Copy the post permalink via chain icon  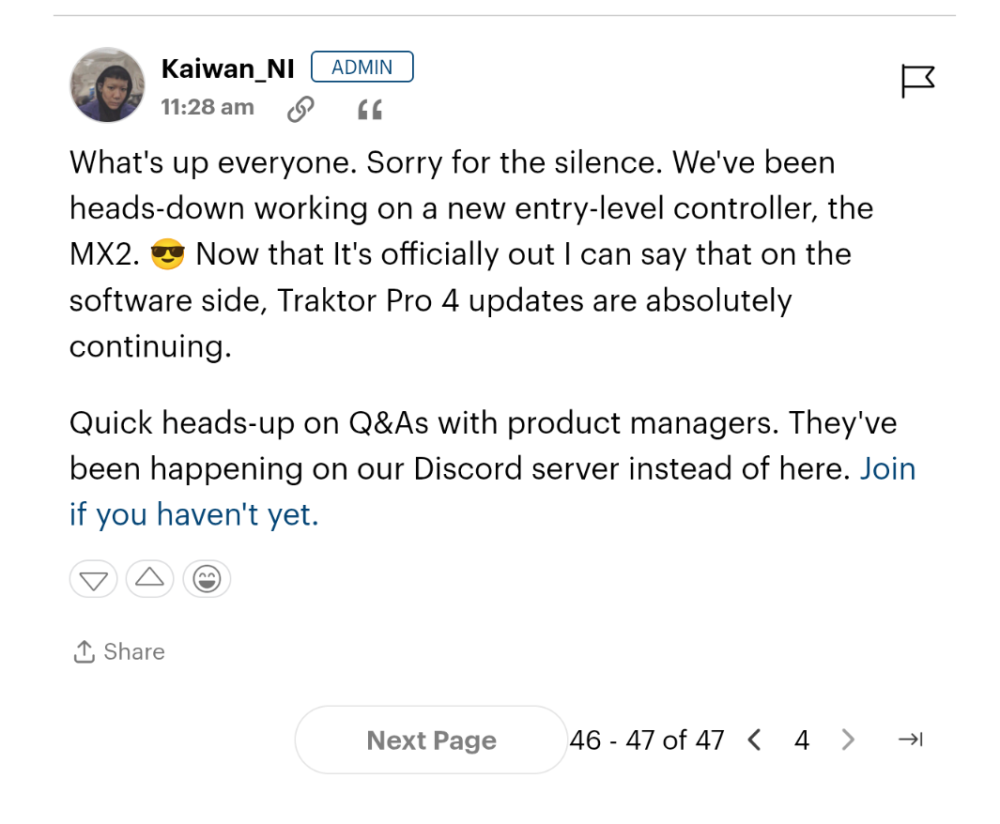(x=299, y=109)
